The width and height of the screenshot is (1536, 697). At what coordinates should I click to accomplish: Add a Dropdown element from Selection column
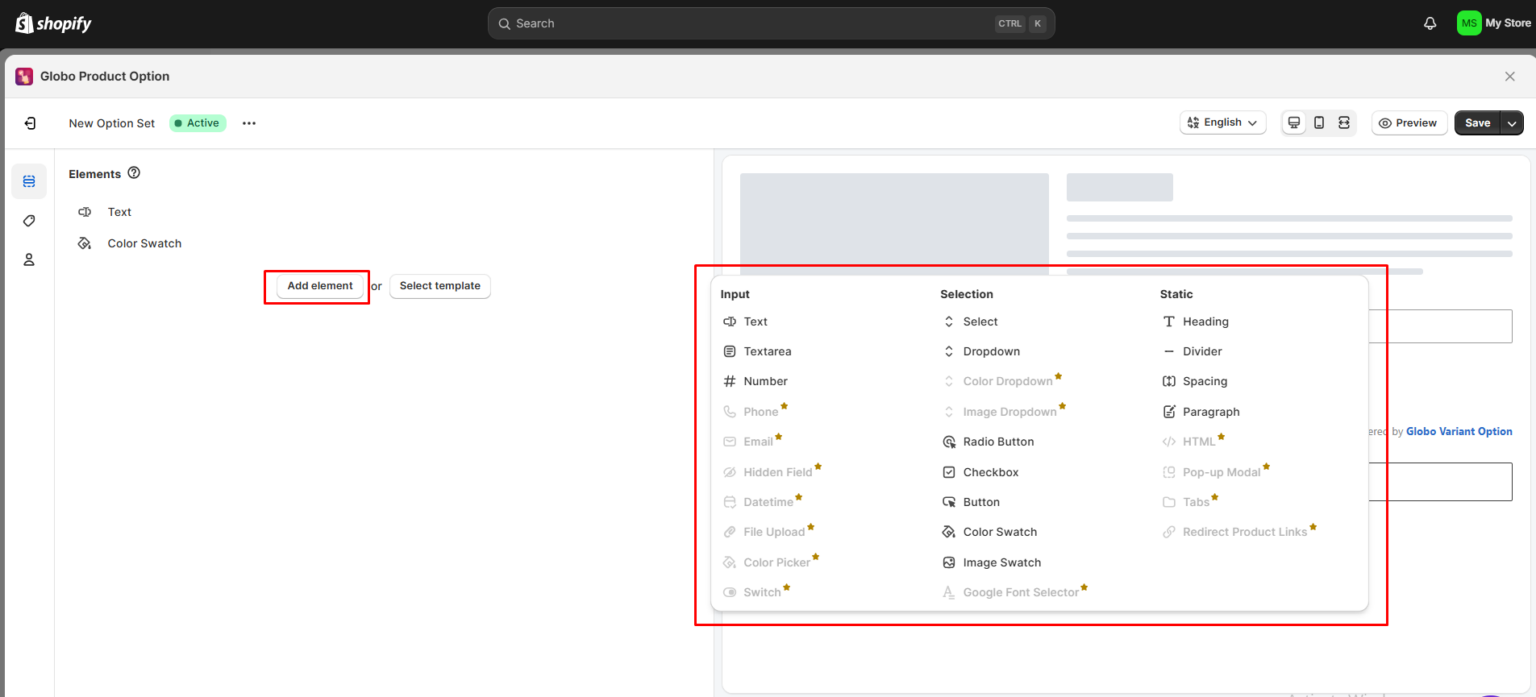[x=991, y=351]
